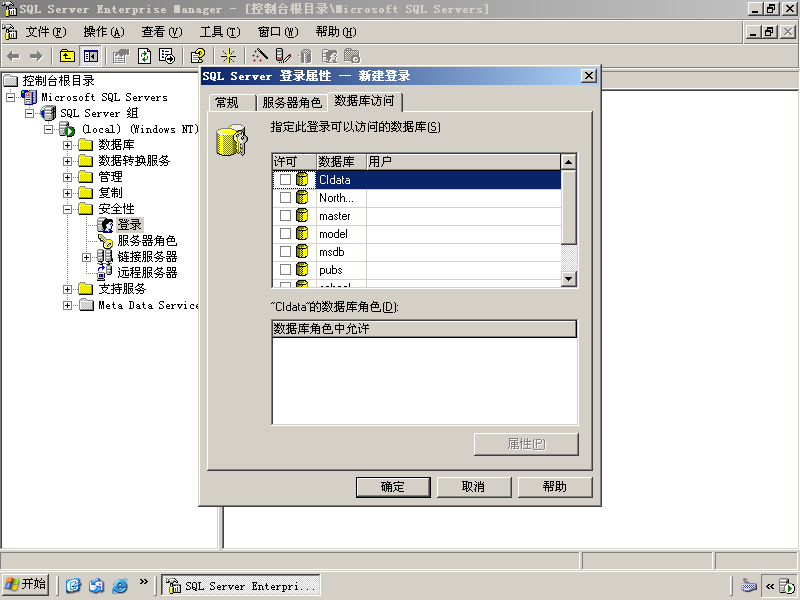Select the 服务器角色 tree node
Screen dimensions: 800x600
point(147,241)
